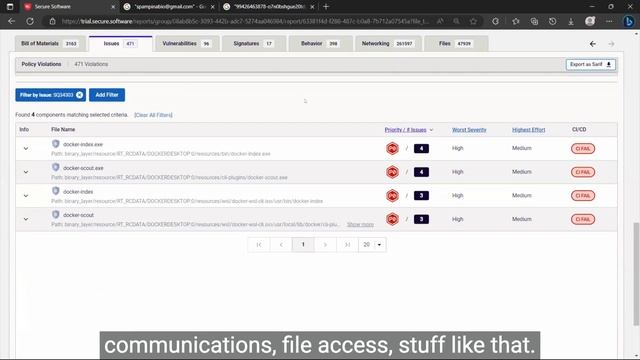Open the Networking tab
Image resolution: width=640 pixels, height=360 pixels.
pos(387,44)
